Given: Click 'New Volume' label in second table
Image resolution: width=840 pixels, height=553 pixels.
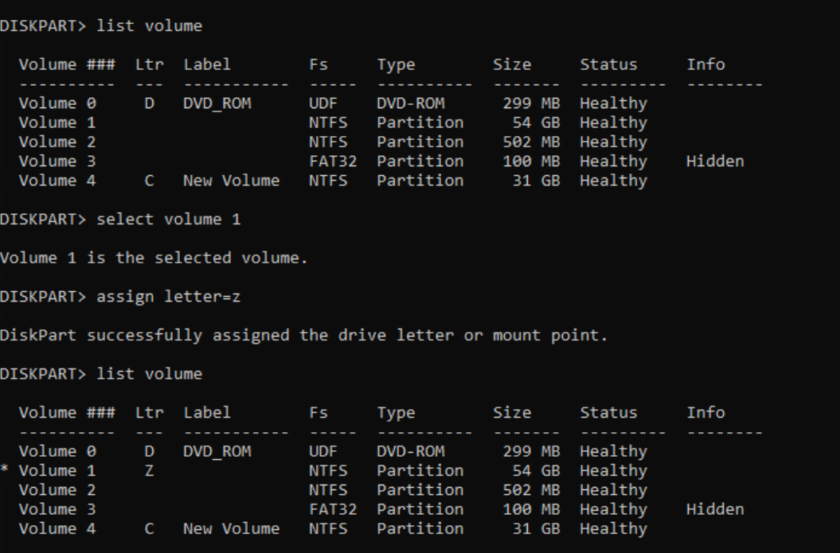Looking at the screenshot, I should [231, 529].
